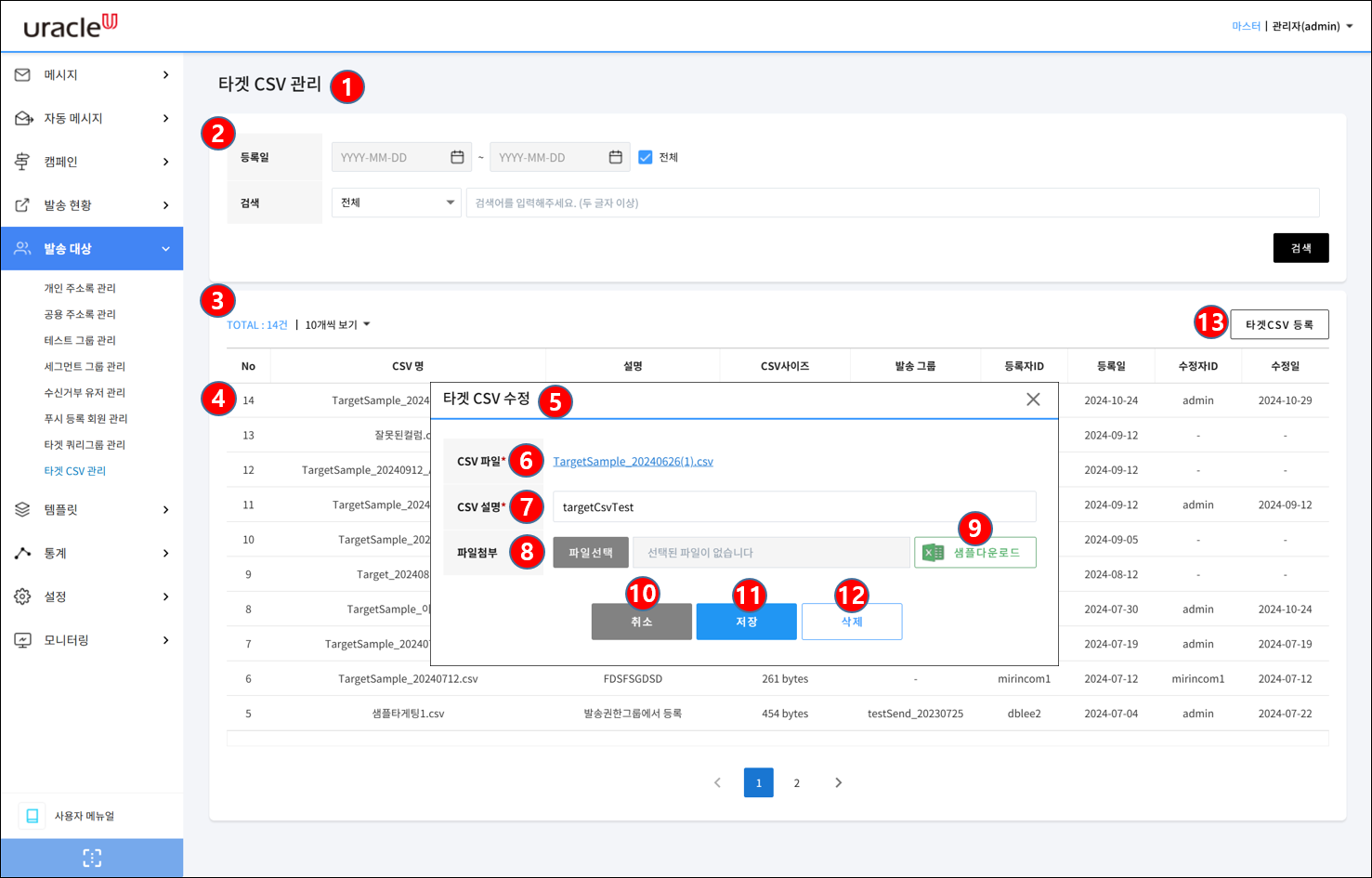Click the 발송 대상 people icon
1372x878 pixels.
(x=22, y=248)
